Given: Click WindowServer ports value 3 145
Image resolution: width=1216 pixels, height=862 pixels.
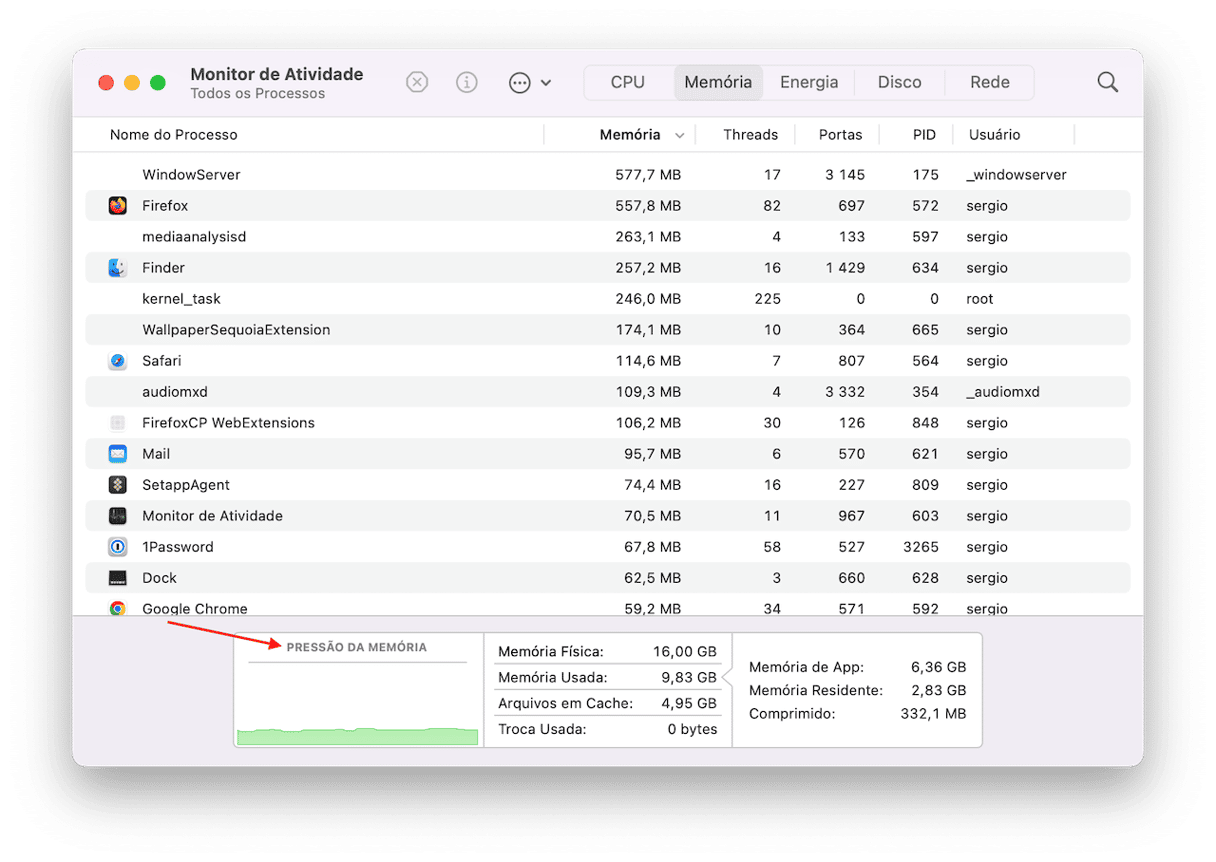Looking at the screenshot, I should [x=845, y=175].
